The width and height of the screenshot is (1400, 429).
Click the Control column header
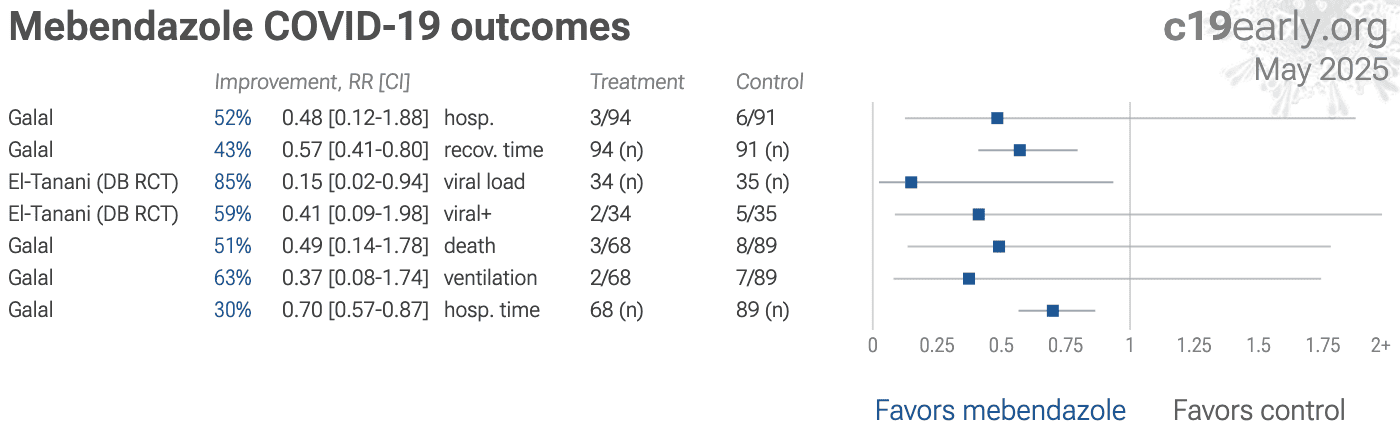[770, 82]
